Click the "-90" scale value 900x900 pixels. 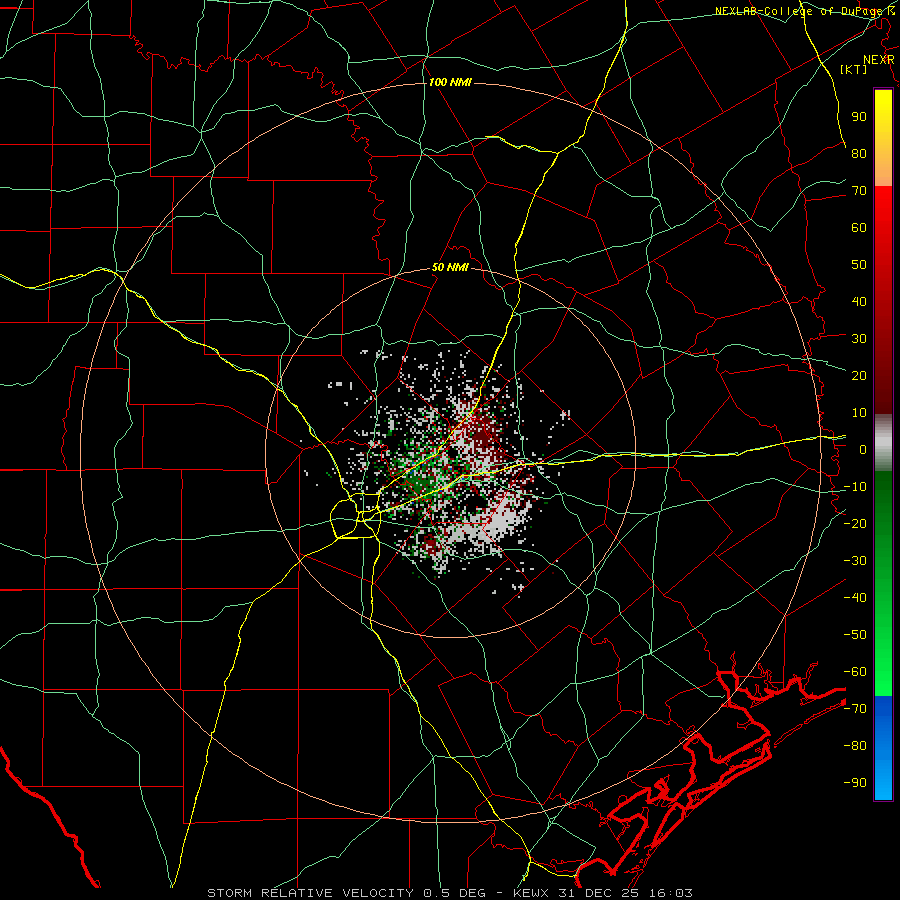coord(855,783)
